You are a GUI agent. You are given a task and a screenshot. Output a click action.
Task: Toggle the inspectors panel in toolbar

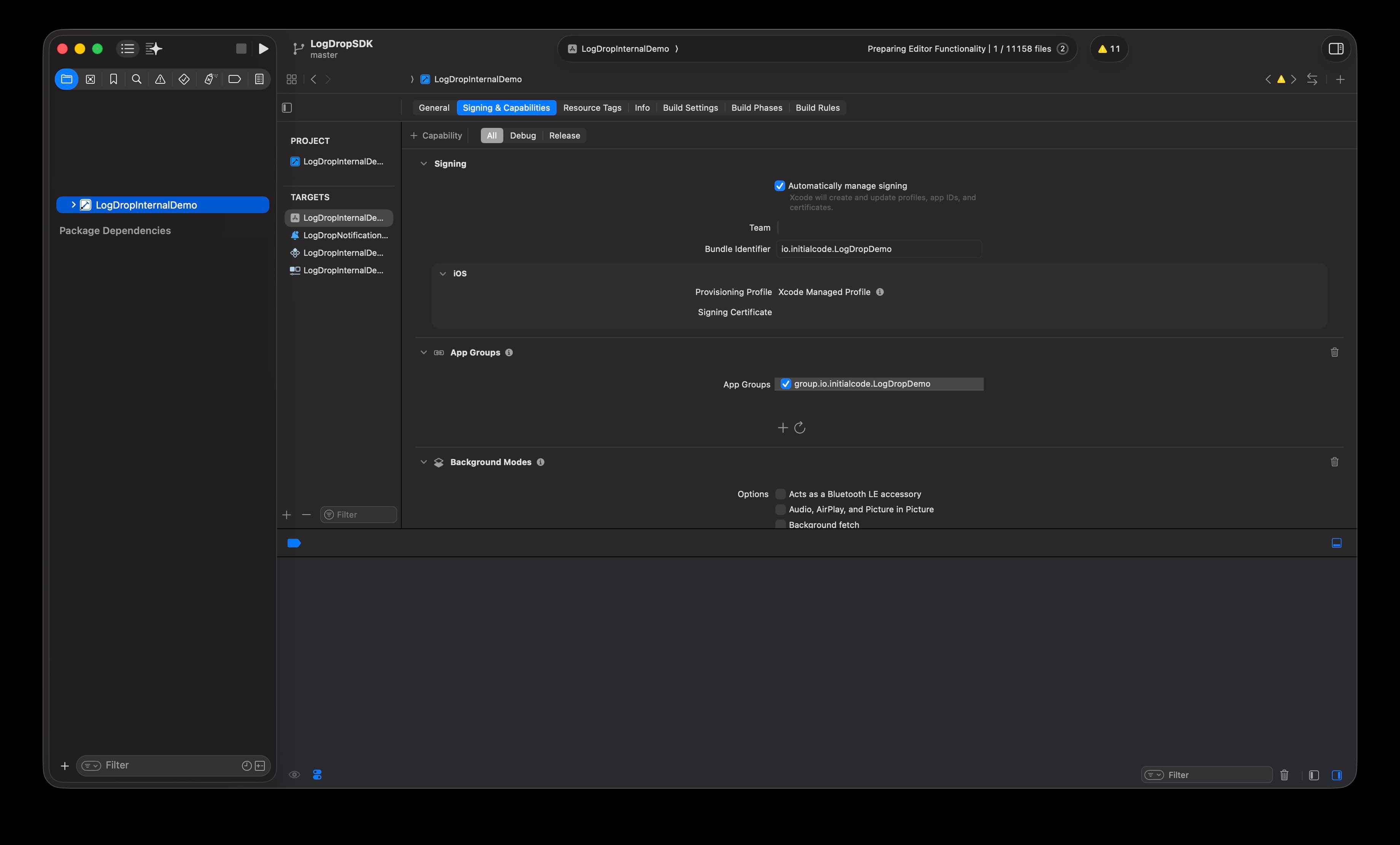pyautogui.click(x=1336, y=49)
